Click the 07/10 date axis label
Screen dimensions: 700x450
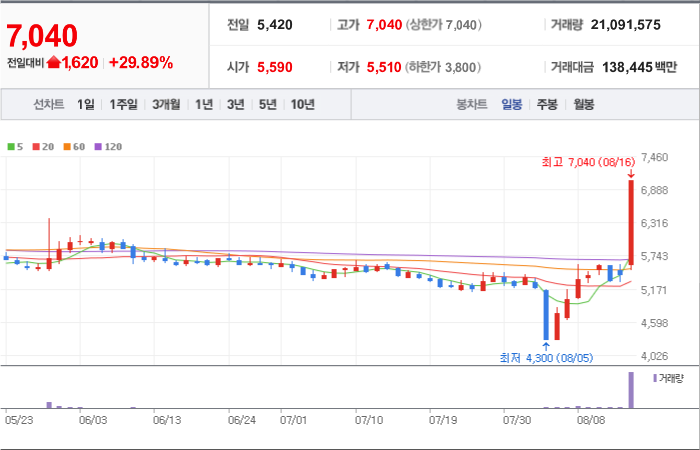tap(369, 420)
